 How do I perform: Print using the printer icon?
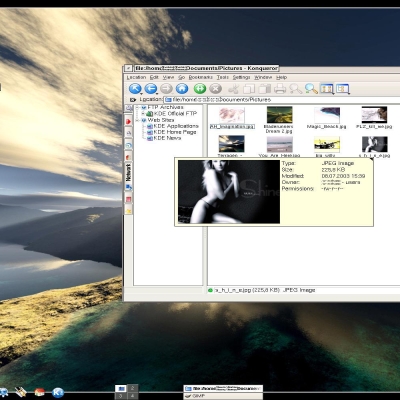click(x=280, y=89)
